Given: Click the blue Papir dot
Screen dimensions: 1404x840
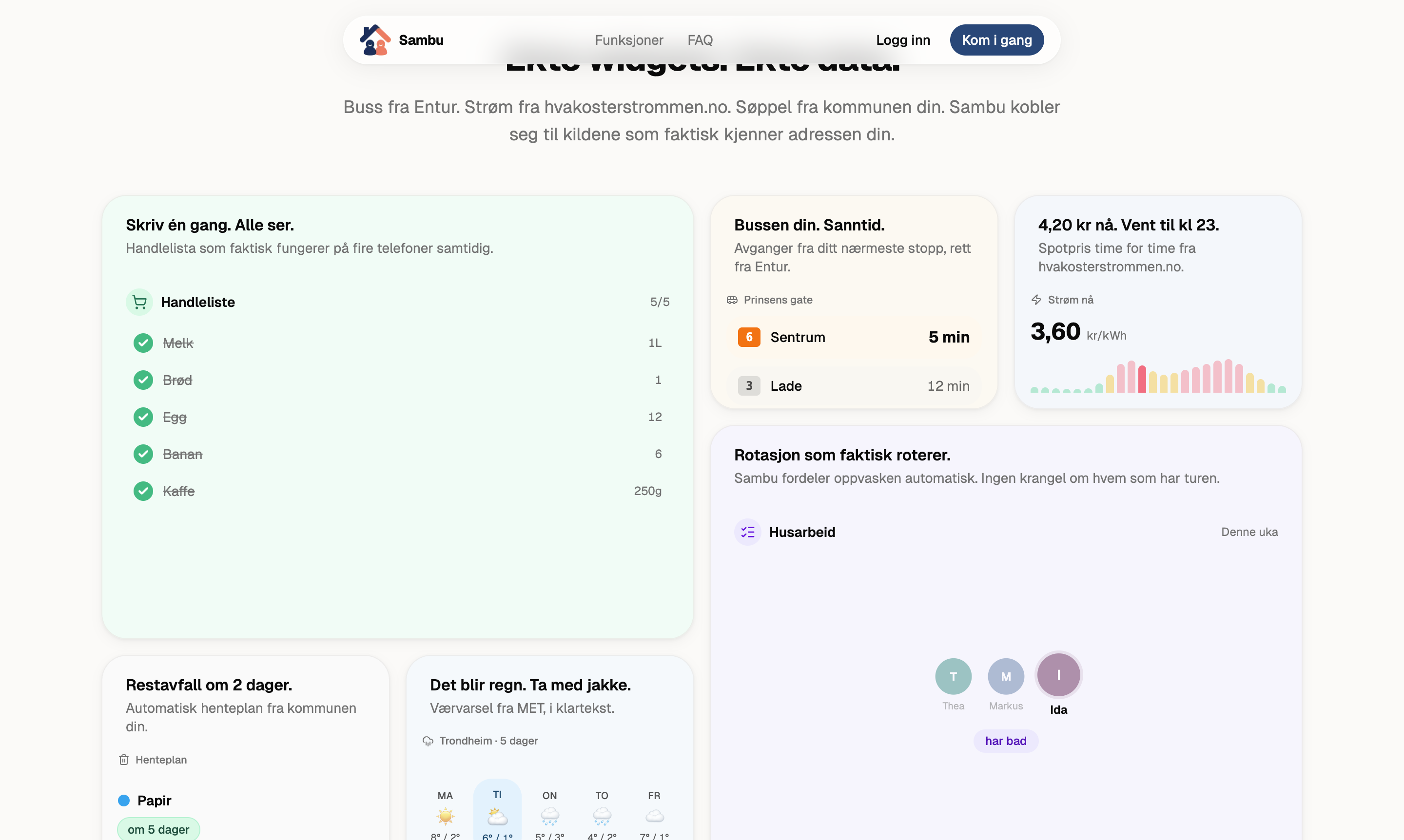Looking at the screenshot, I should pos(123,801).
